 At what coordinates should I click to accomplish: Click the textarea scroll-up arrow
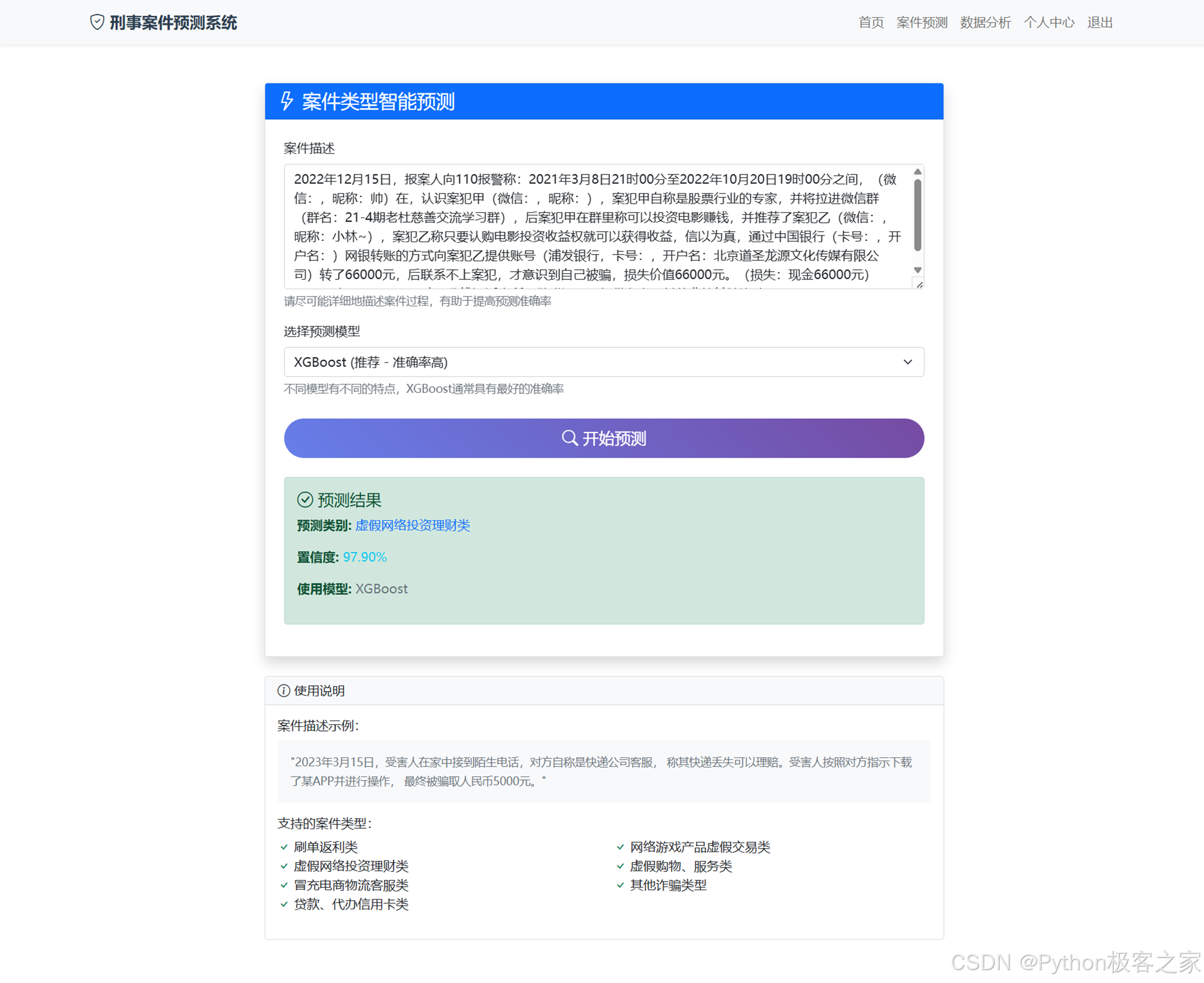click(x=917, y=172)
